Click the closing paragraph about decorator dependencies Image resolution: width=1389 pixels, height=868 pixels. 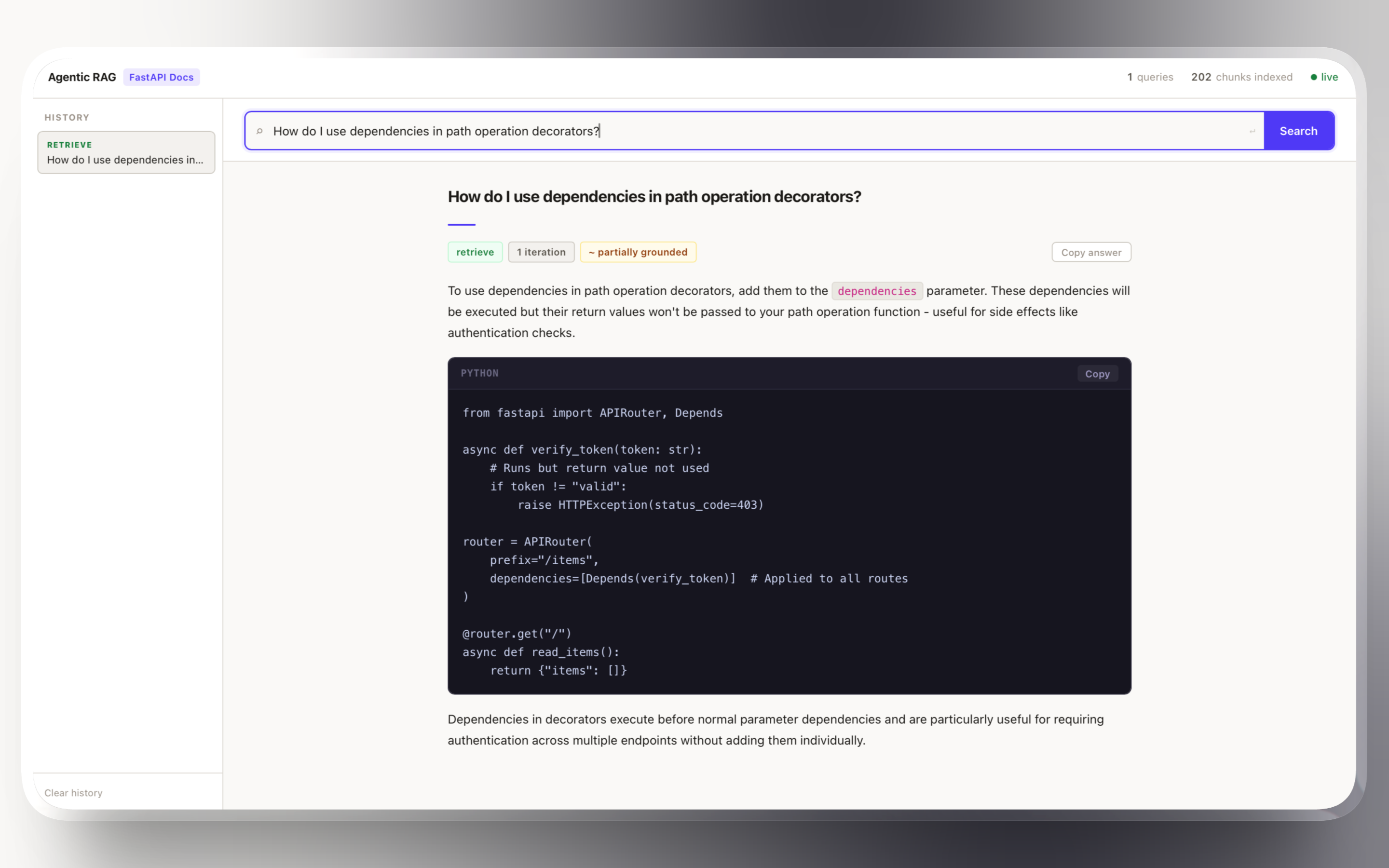776,730
